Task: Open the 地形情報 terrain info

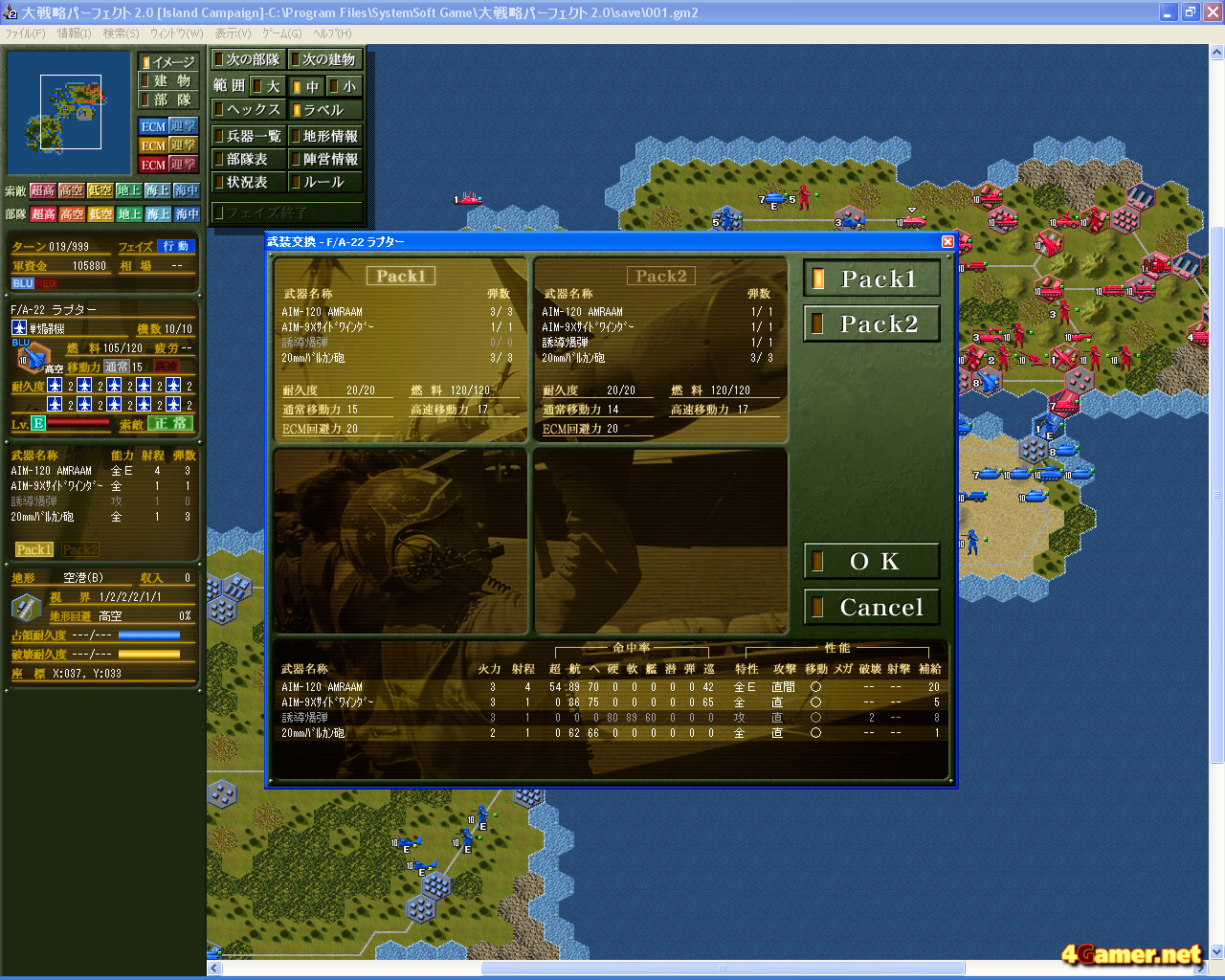Action: (x=325, y=136)
